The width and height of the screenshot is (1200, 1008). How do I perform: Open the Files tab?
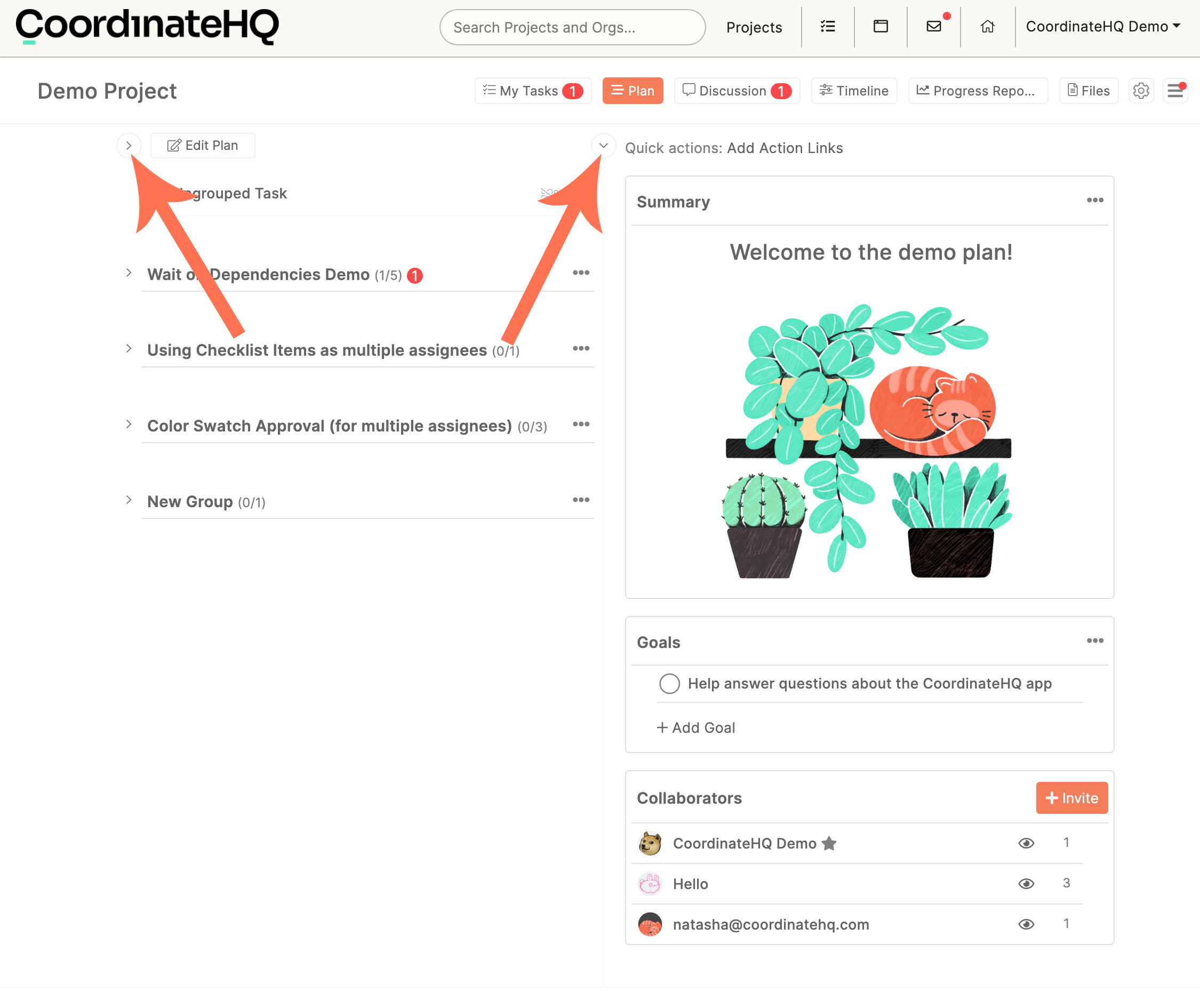click(x=1089, y=90)
